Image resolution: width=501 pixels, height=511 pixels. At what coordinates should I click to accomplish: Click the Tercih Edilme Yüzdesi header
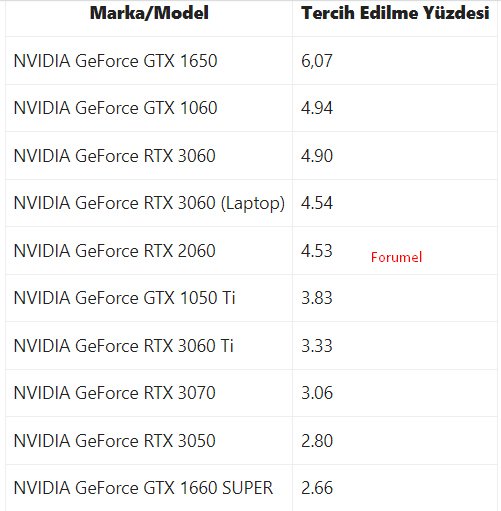395,13
